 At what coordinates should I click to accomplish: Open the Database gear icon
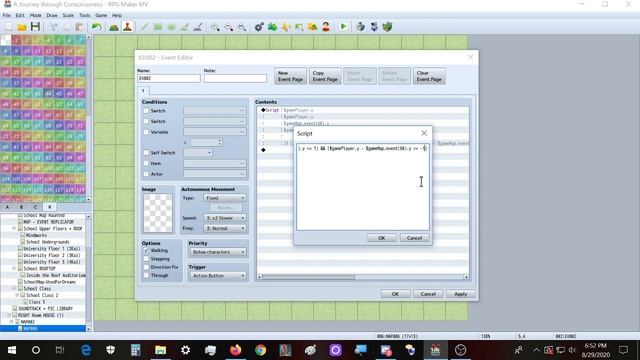pos(259,27)
